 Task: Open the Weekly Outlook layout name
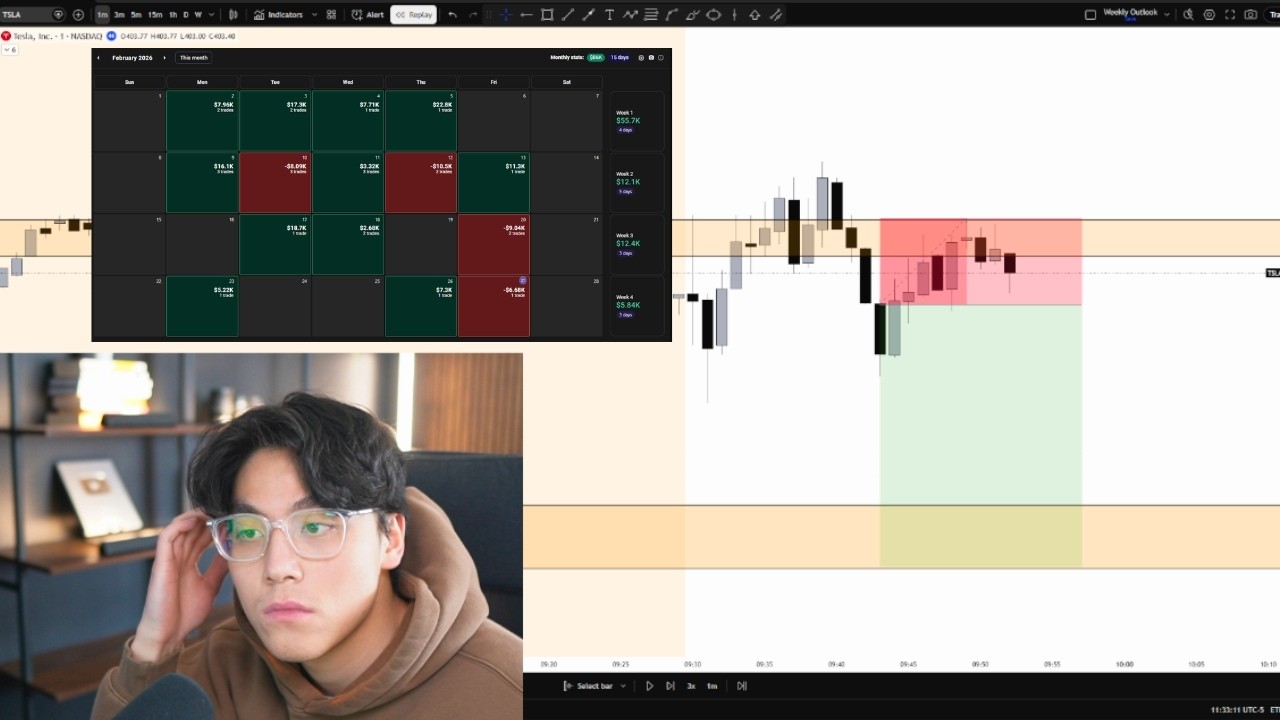[1130, 13]
